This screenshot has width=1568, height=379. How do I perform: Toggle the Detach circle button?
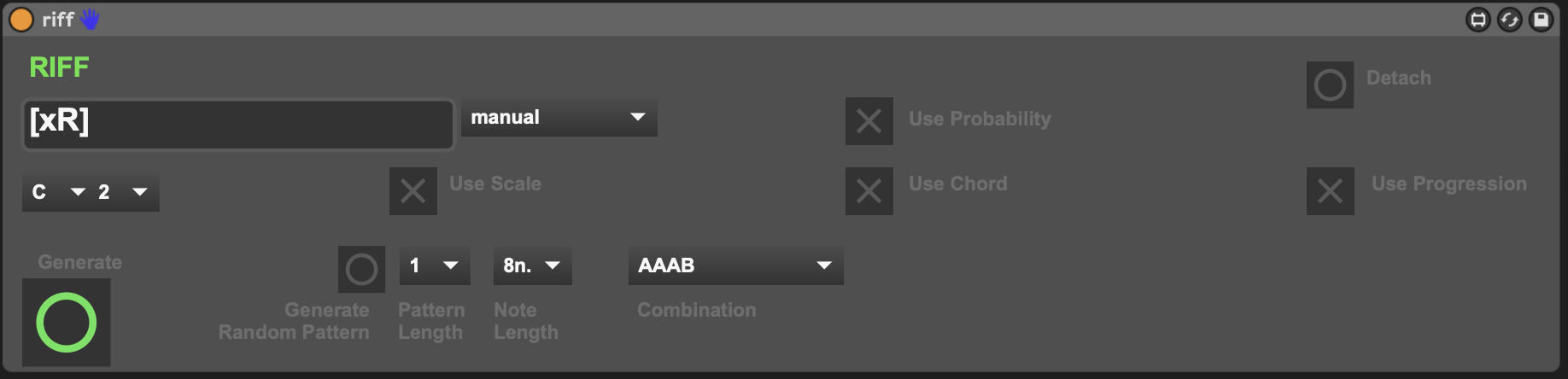(x=1330, y=85)
